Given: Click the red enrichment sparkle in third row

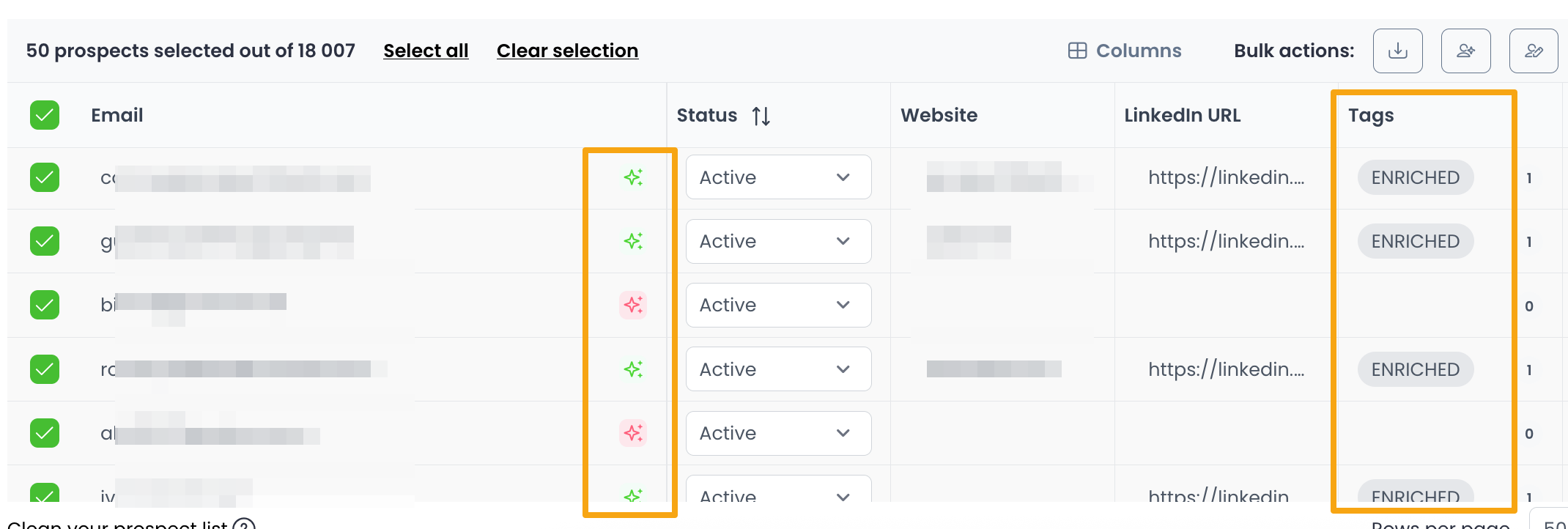Looking at the screenshot, I should [633, 305].
